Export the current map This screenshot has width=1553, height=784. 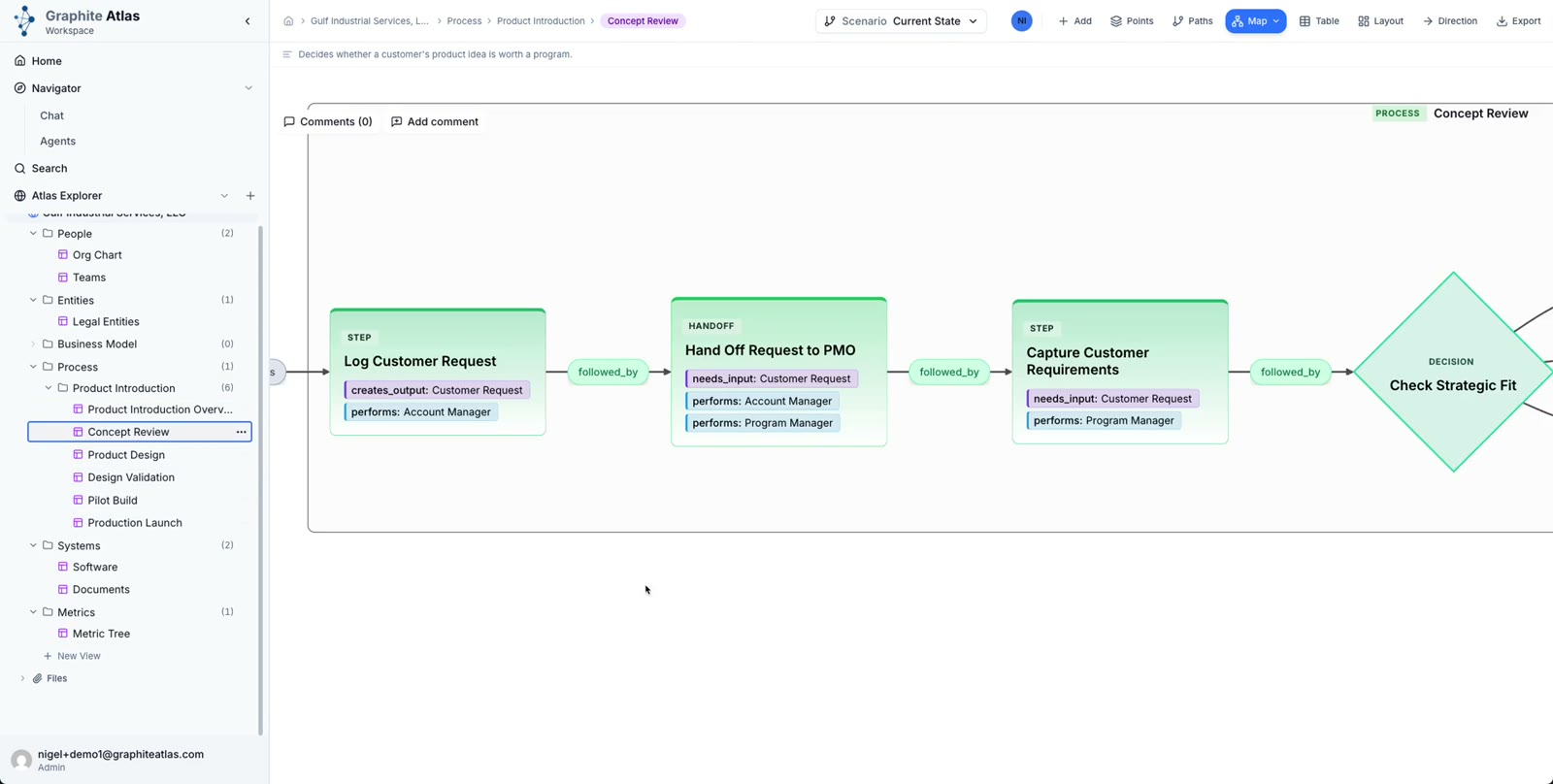pos(1518,21)
